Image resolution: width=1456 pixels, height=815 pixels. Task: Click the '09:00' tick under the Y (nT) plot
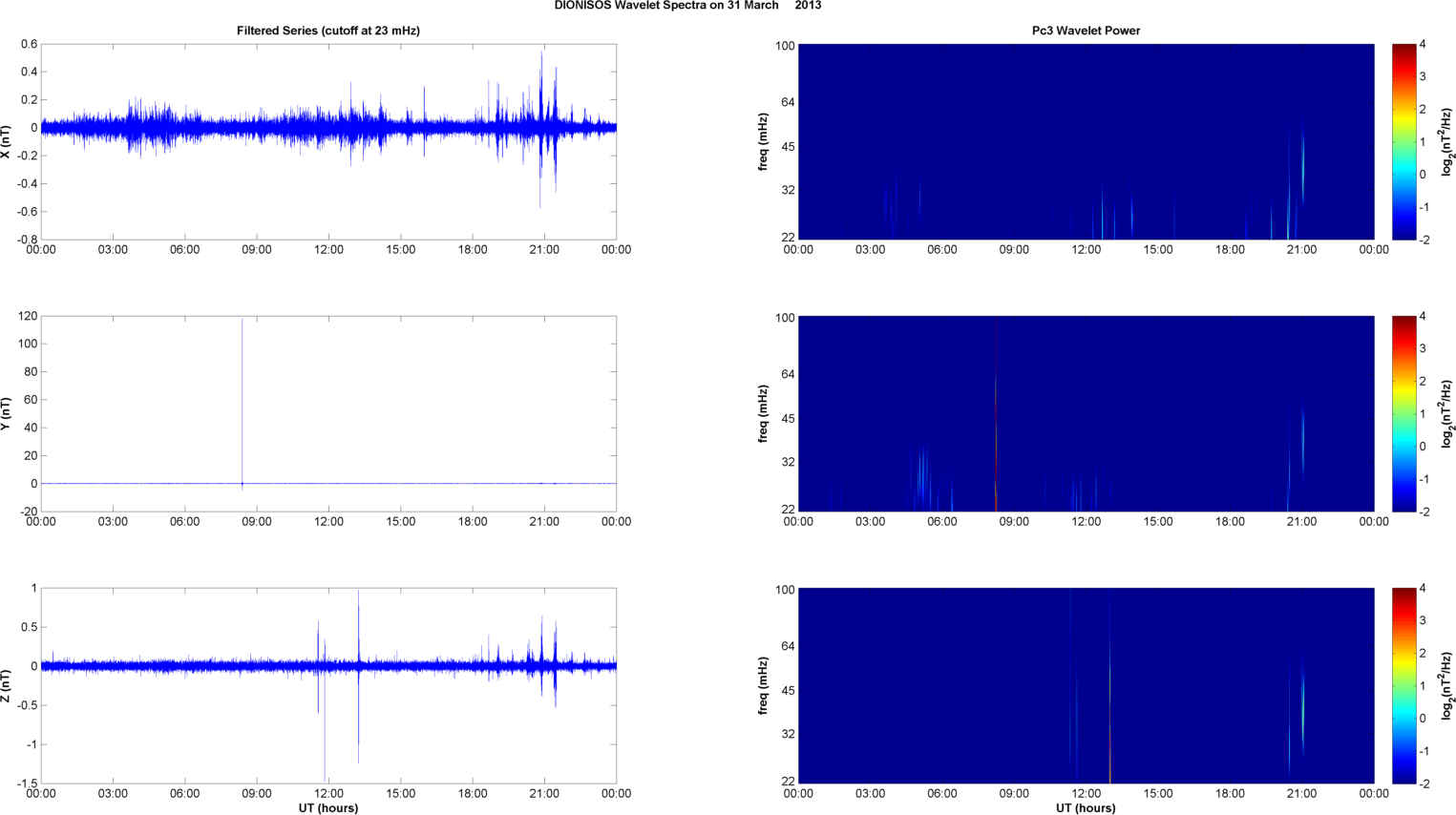257,522
